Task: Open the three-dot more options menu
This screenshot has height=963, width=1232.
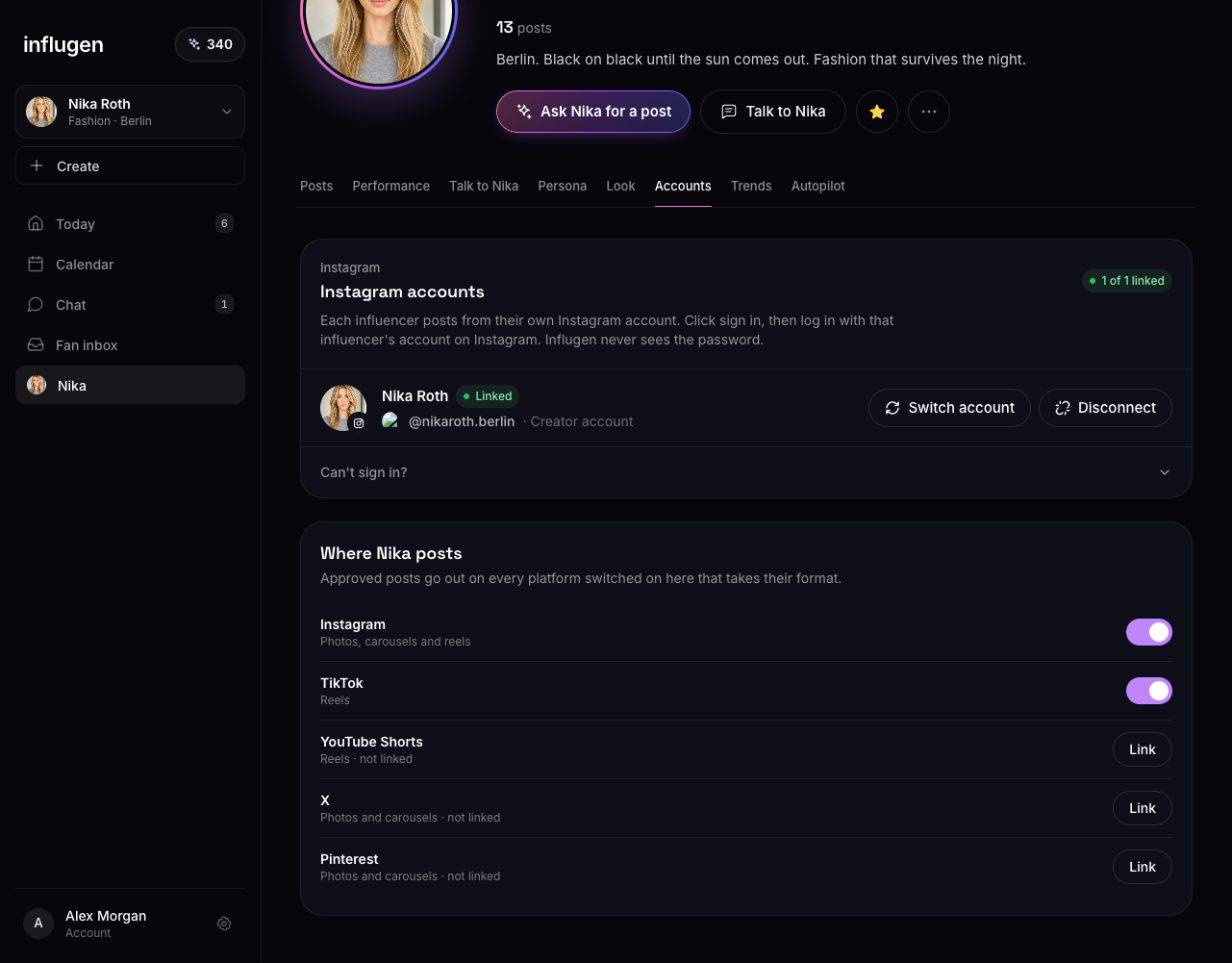Action: [929, 112]
